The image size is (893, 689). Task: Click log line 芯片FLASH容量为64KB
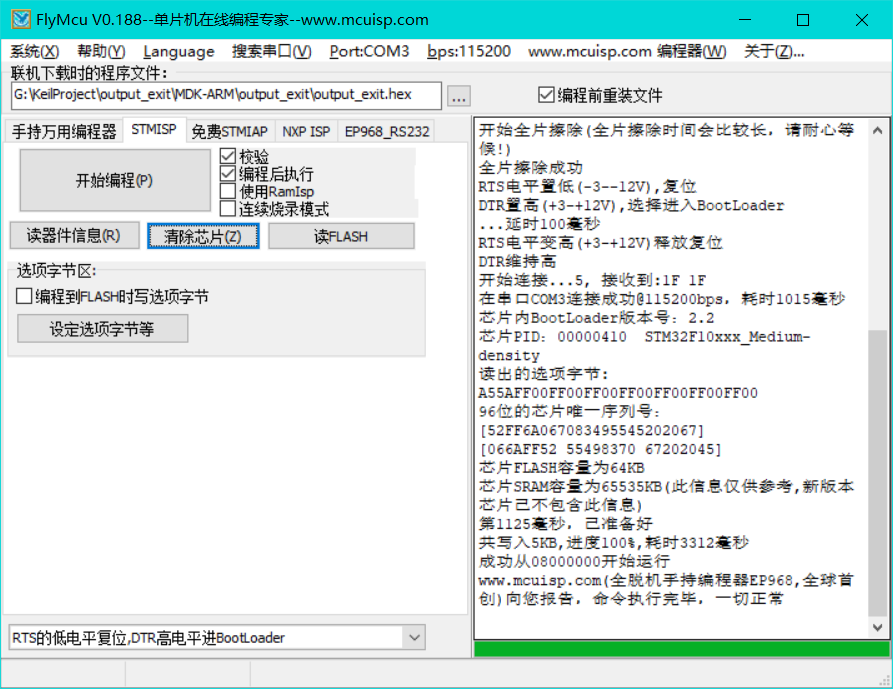562,468
